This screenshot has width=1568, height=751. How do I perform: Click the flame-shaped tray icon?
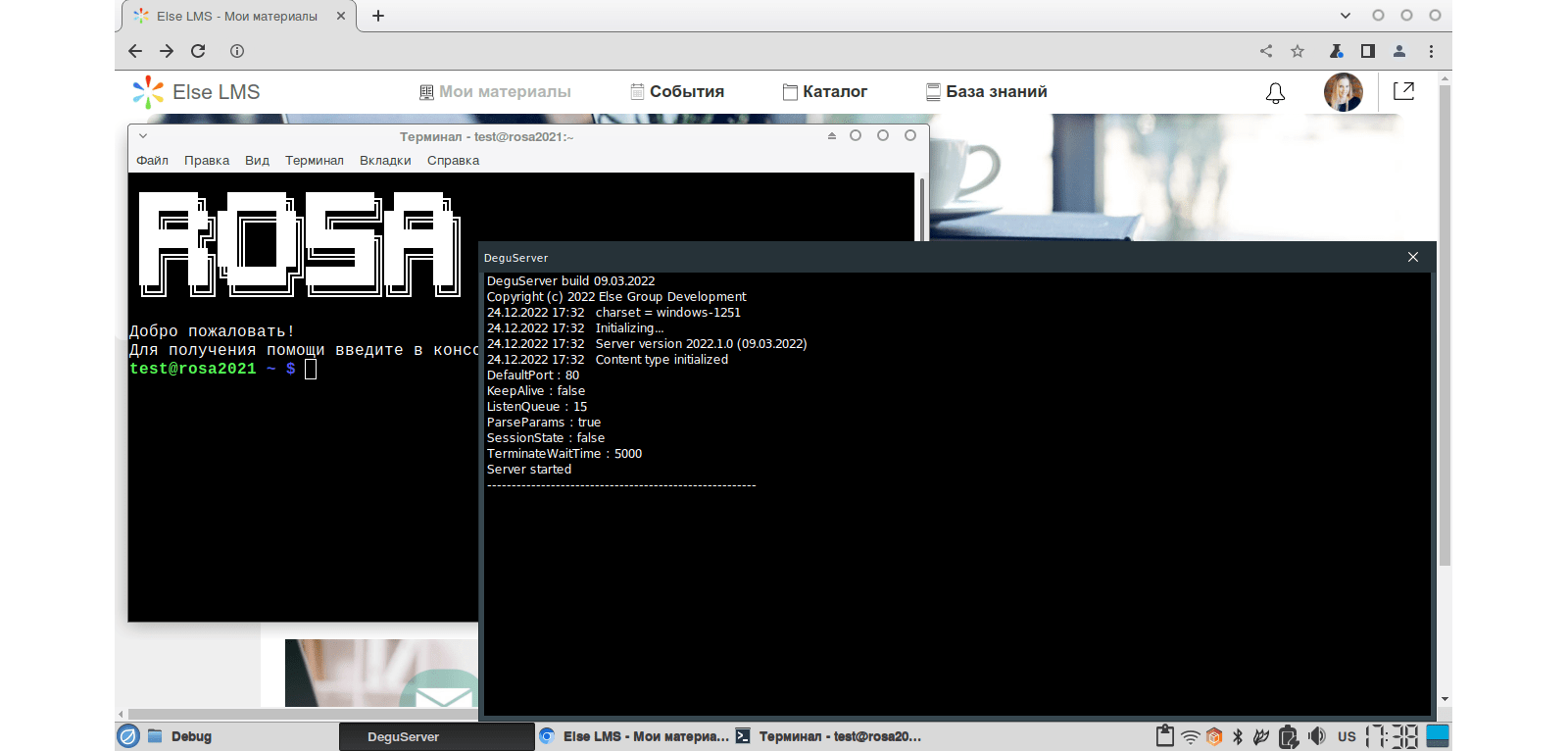pos(1261,736)
